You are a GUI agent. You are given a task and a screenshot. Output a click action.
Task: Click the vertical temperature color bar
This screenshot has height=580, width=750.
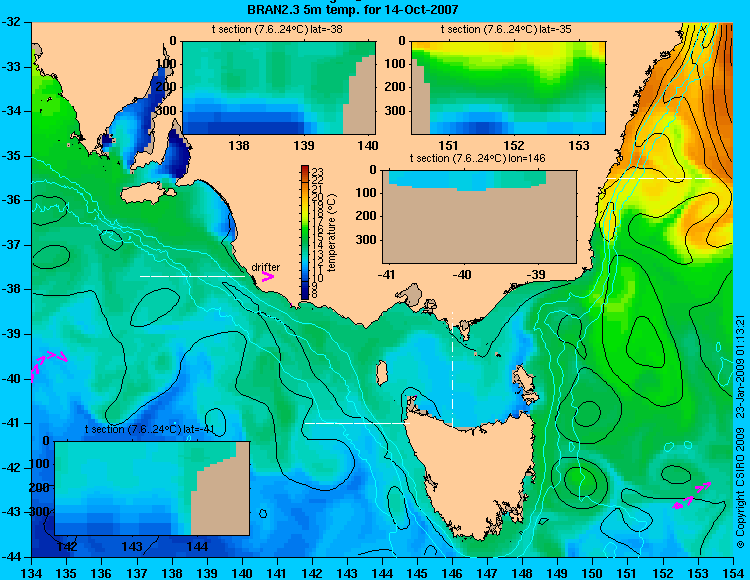click(x=305, y=232)
